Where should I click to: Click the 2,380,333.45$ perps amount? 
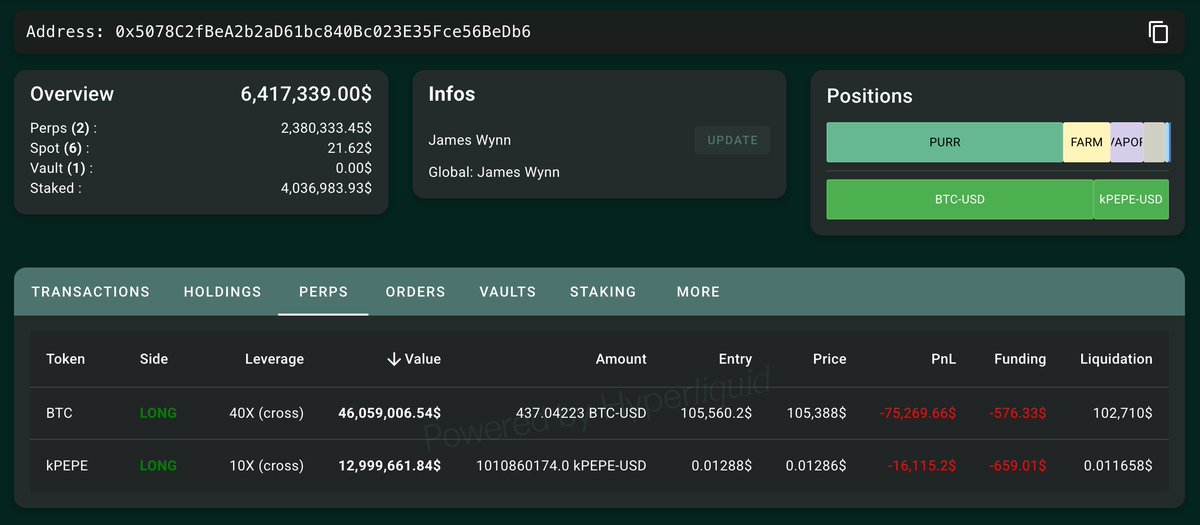[x=327, y=128]
